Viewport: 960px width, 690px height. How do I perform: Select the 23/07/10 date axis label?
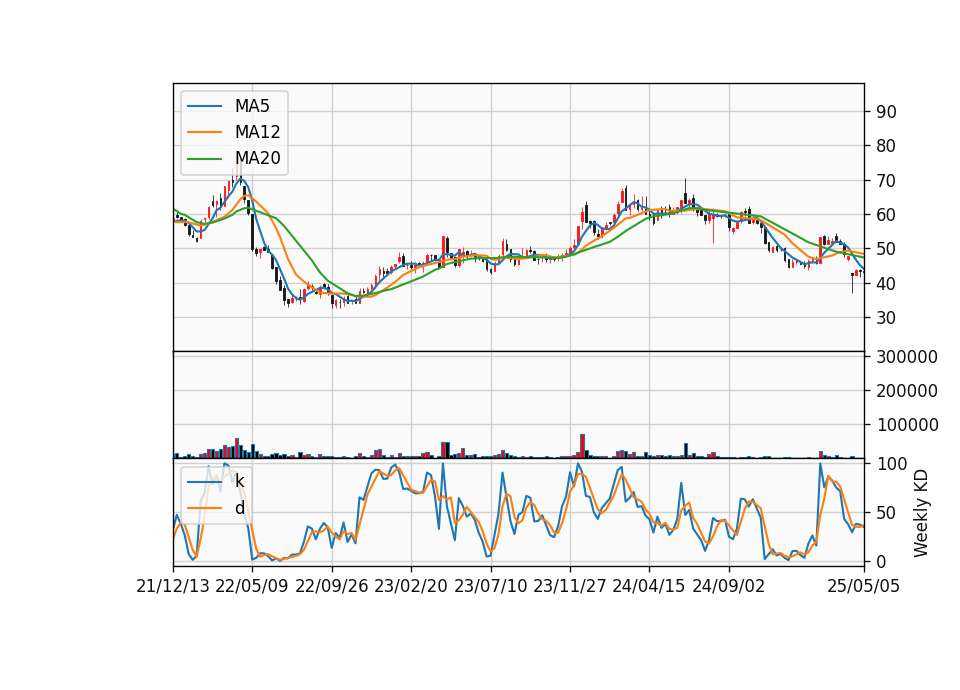click(490, 587)
